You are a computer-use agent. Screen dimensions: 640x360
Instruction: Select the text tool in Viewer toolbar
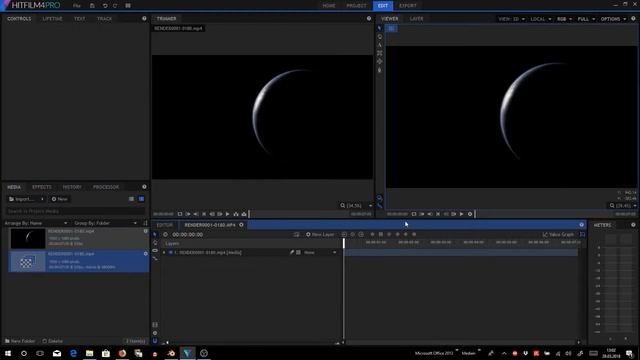380,45
